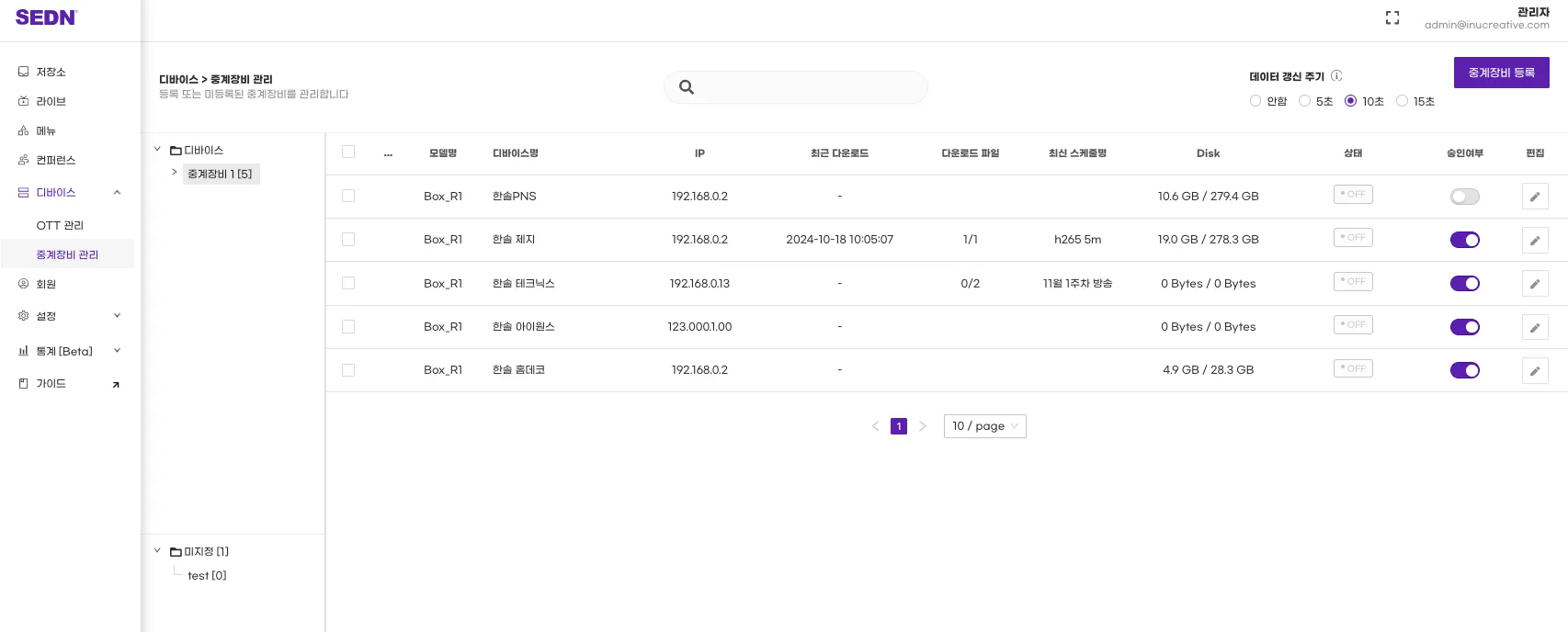Enable approval toggle for 한솔PNS
This screenshot has height=632, width=1568.
1464,197
